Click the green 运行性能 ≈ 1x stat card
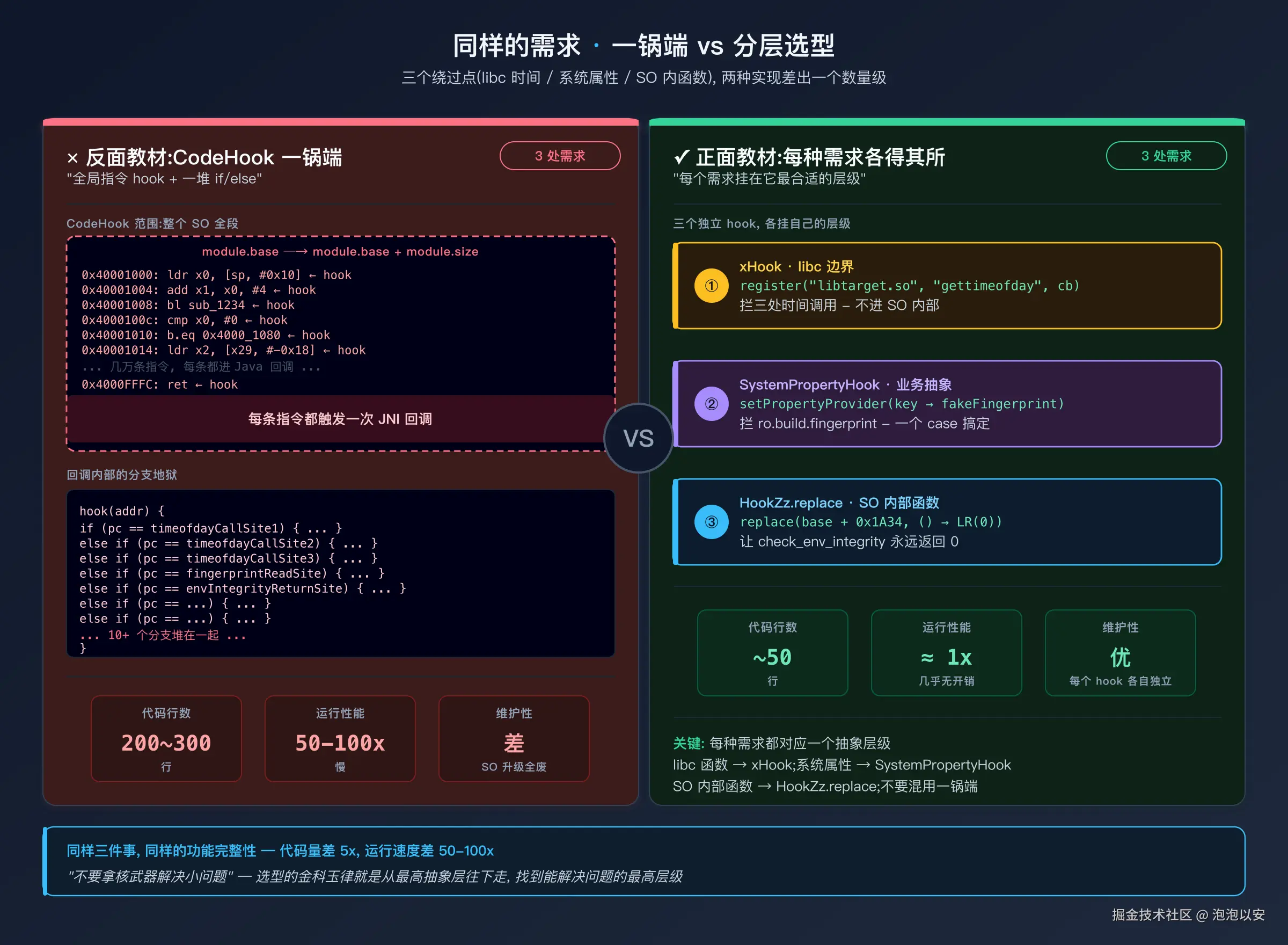This screenshot has width=1288, height=945. (946, 653)
